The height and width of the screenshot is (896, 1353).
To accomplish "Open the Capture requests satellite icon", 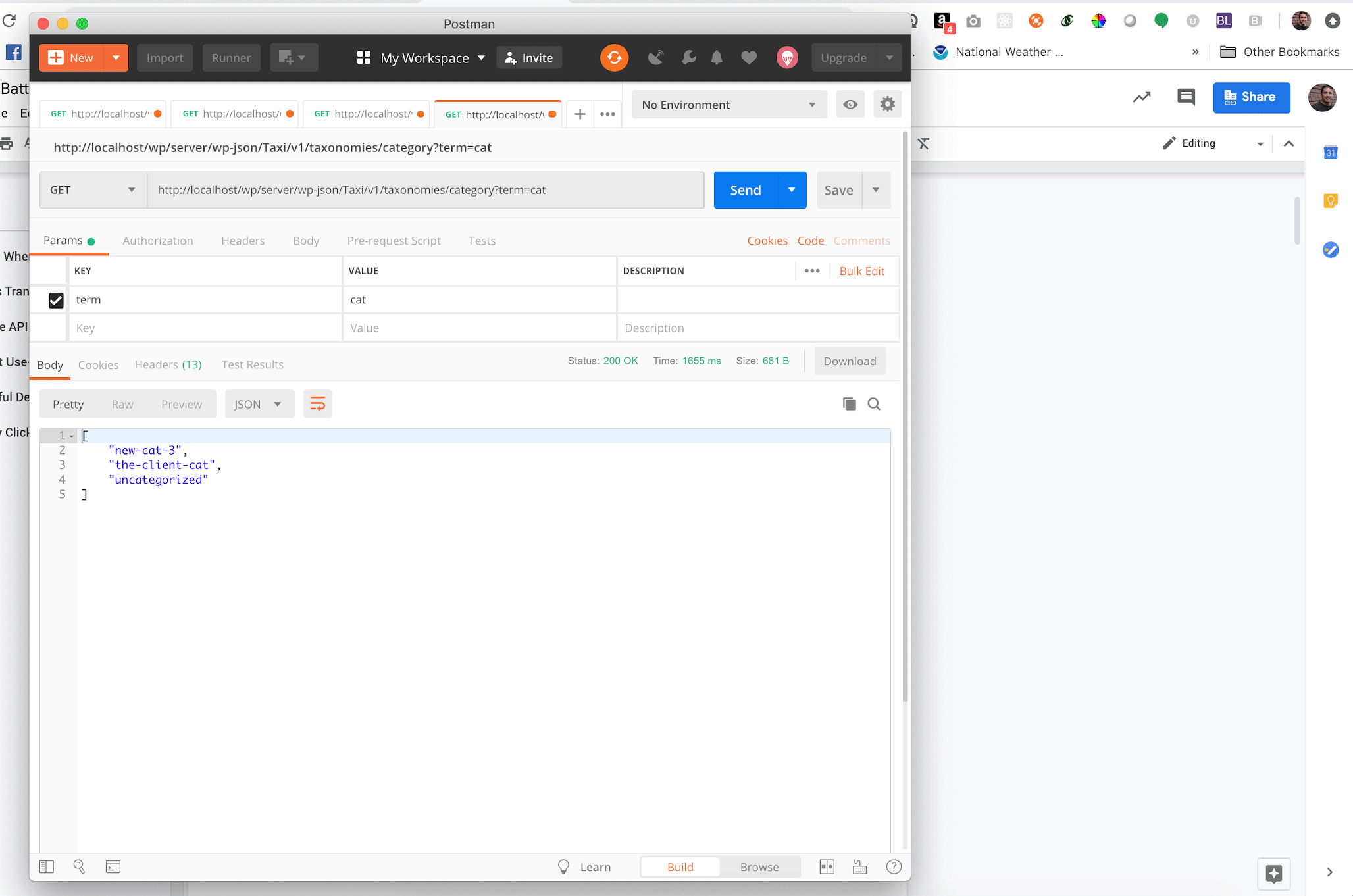I will pyautogui.click(x=655, y=57).
